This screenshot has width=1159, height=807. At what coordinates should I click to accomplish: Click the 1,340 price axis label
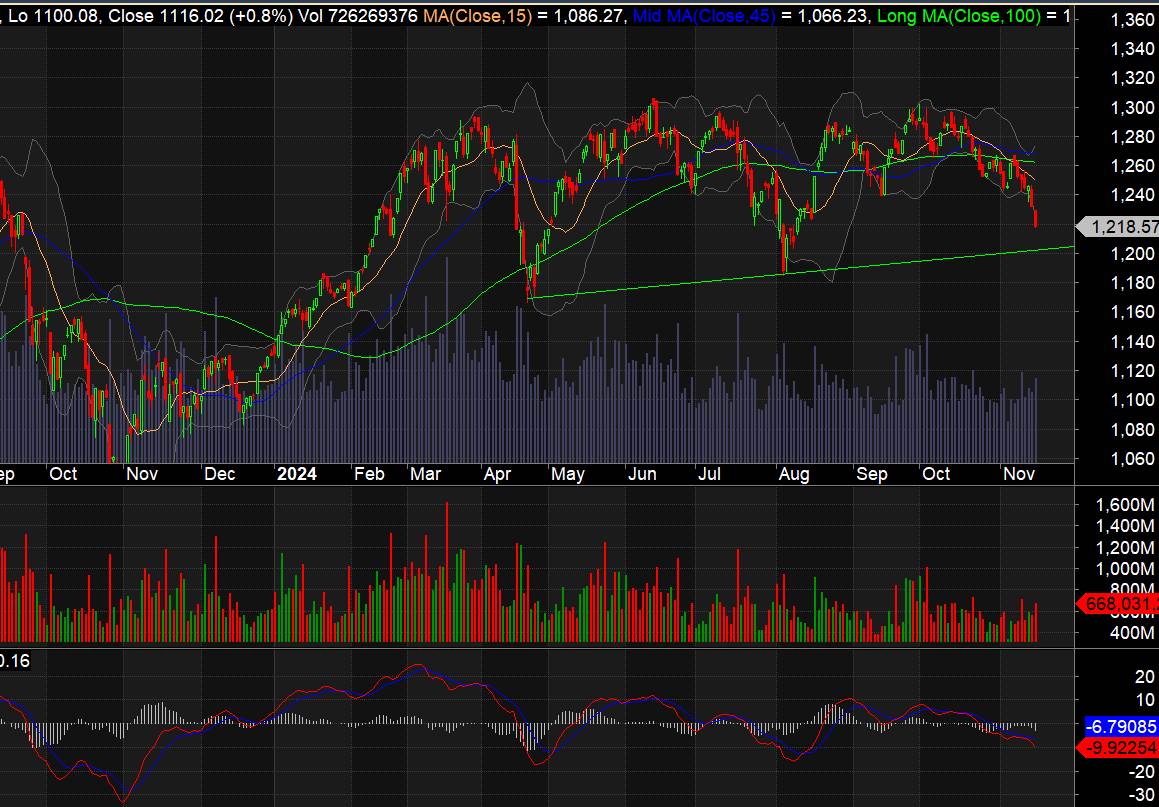[x=1132, y=49]
